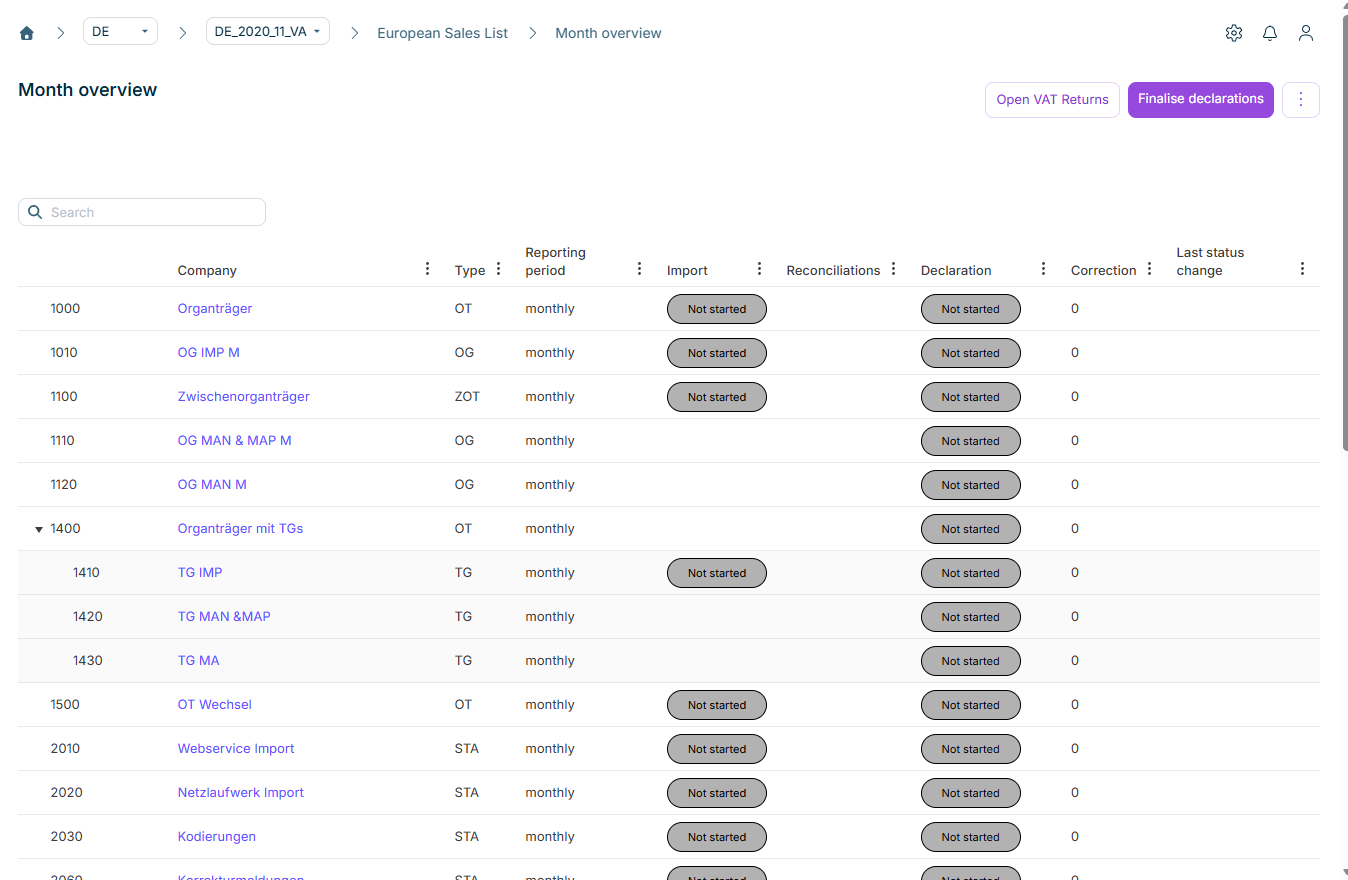
Task: Select company number 2010 cell
Action: tap(65, 749)
